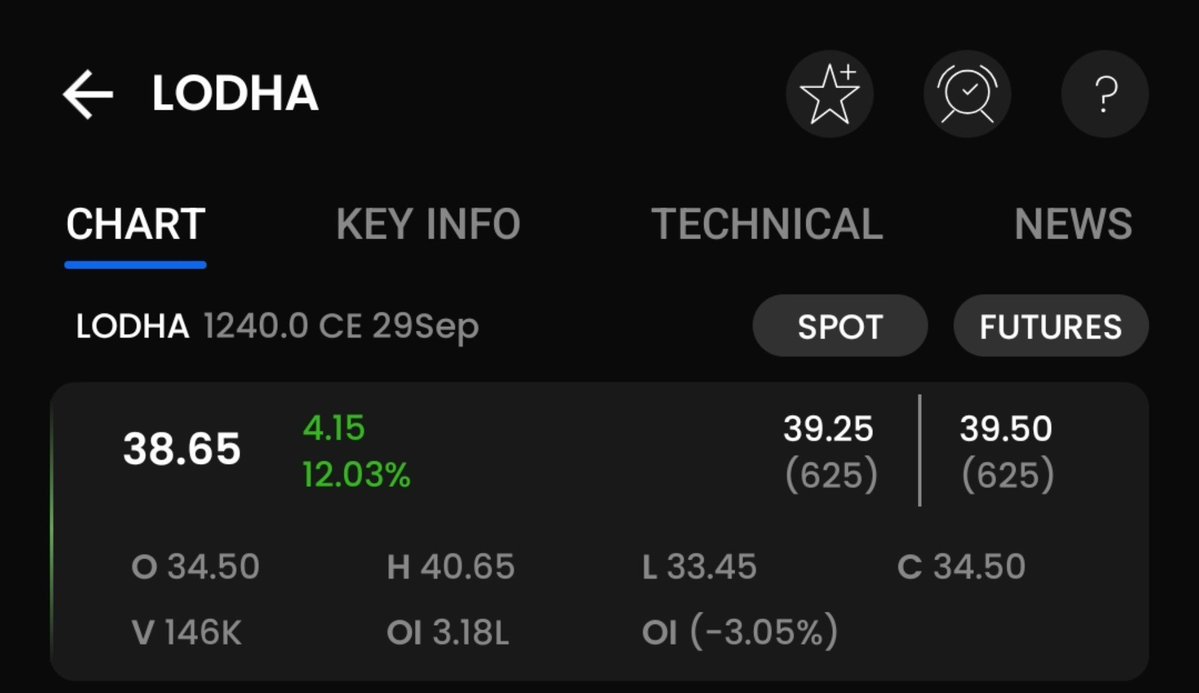Switch to the TECHNICAL tab
Screen dimensions: 1199x693
pos(767,224)
